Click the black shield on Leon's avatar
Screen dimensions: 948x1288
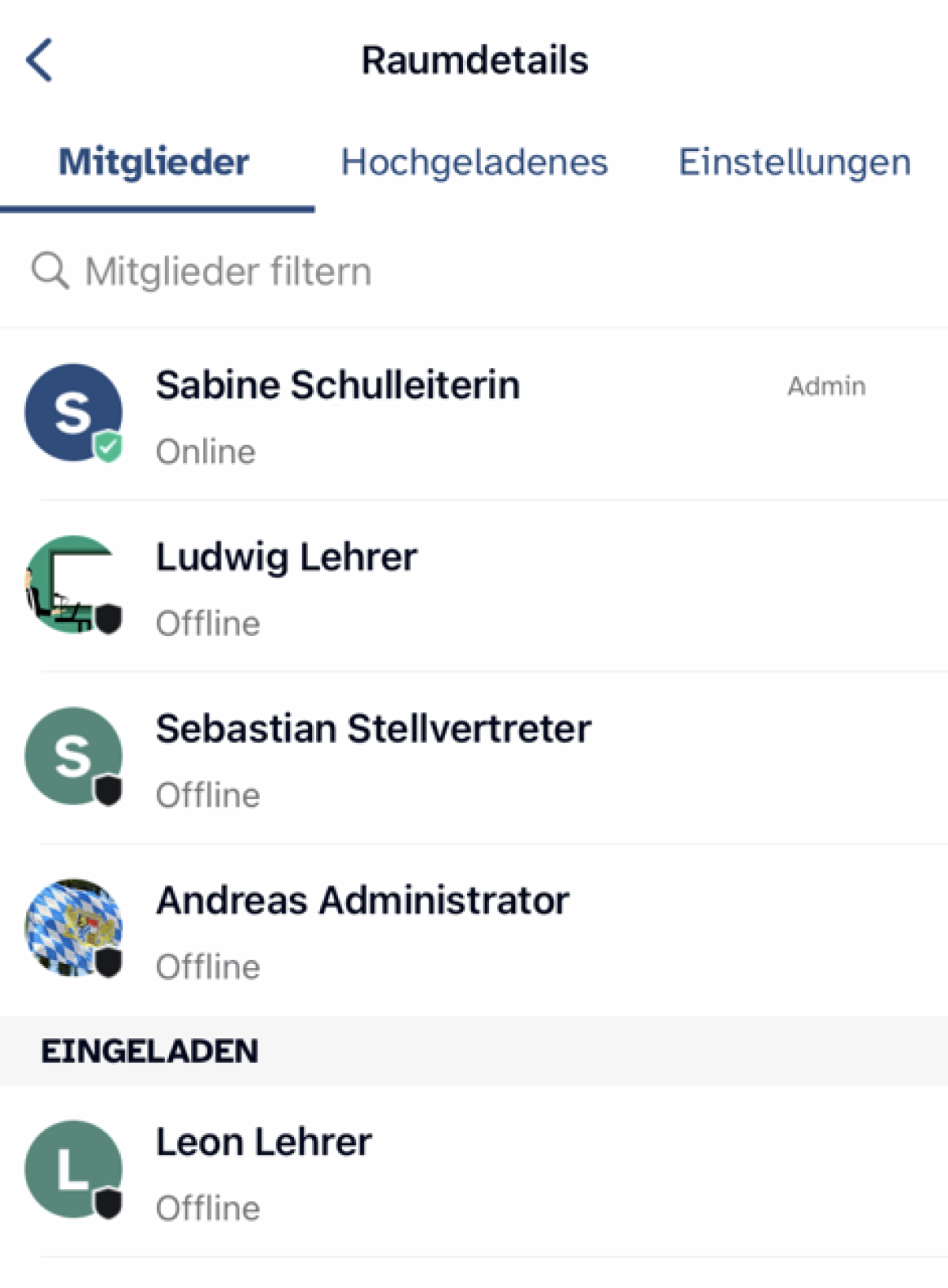[108, 1203]
